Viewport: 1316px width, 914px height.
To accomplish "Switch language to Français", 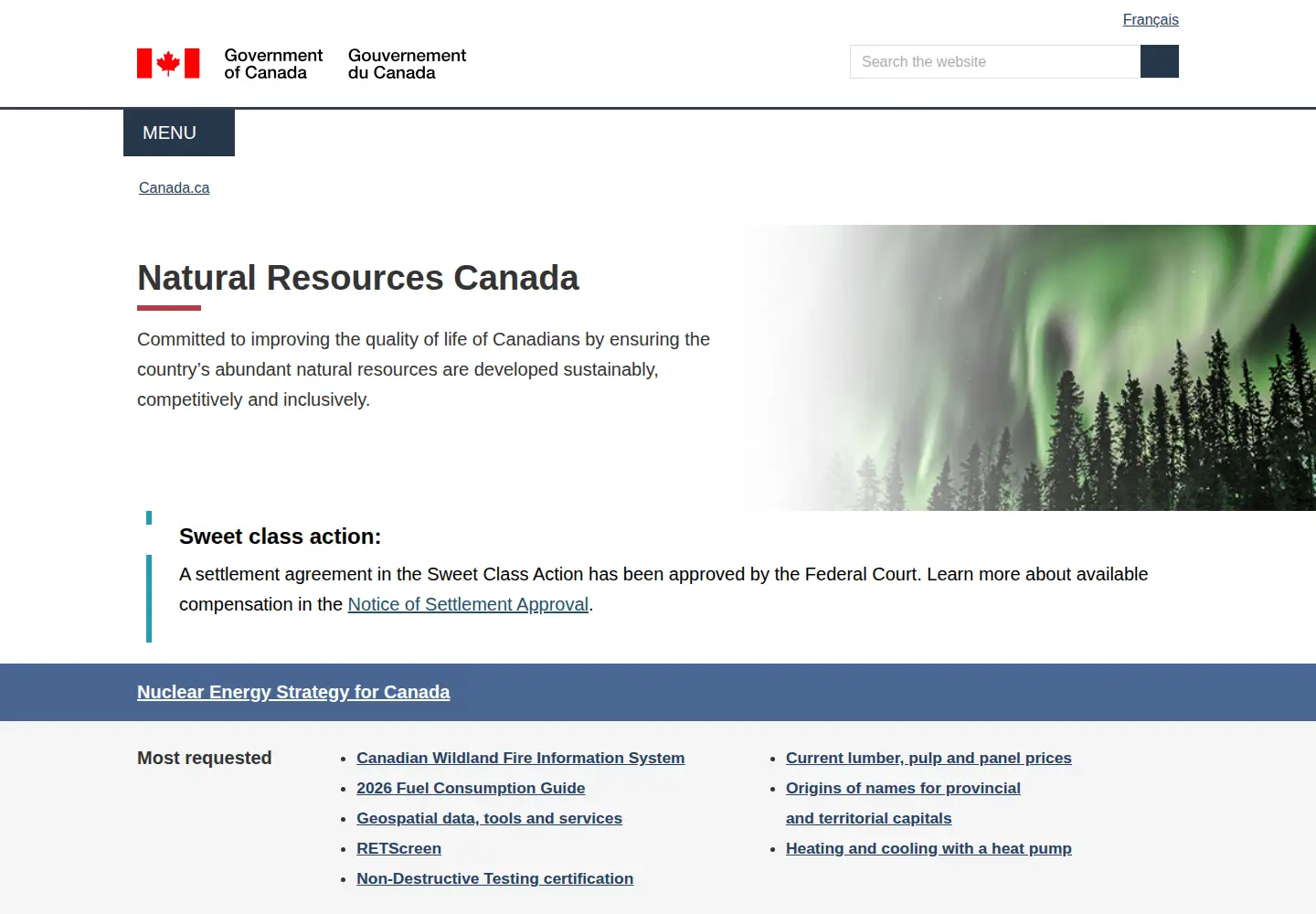I will pos(1151,19).
